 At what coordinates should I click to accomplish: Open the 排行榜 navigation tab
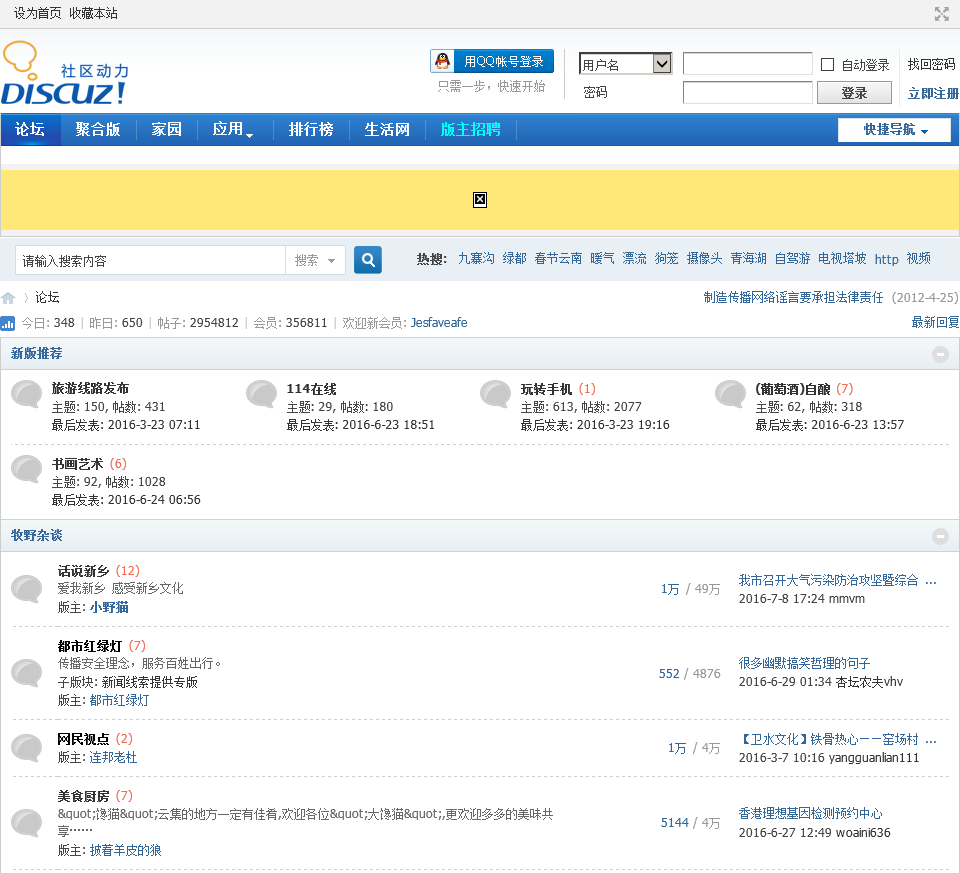click(311, 129)
